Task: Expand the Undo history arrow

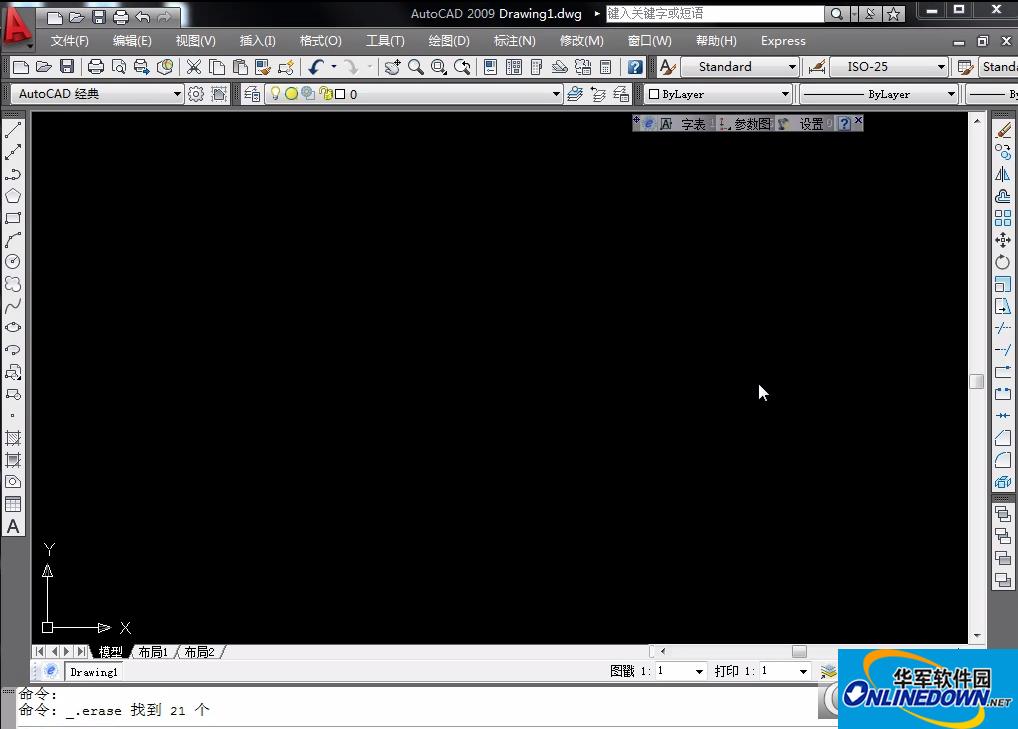Action: point(334,66)
